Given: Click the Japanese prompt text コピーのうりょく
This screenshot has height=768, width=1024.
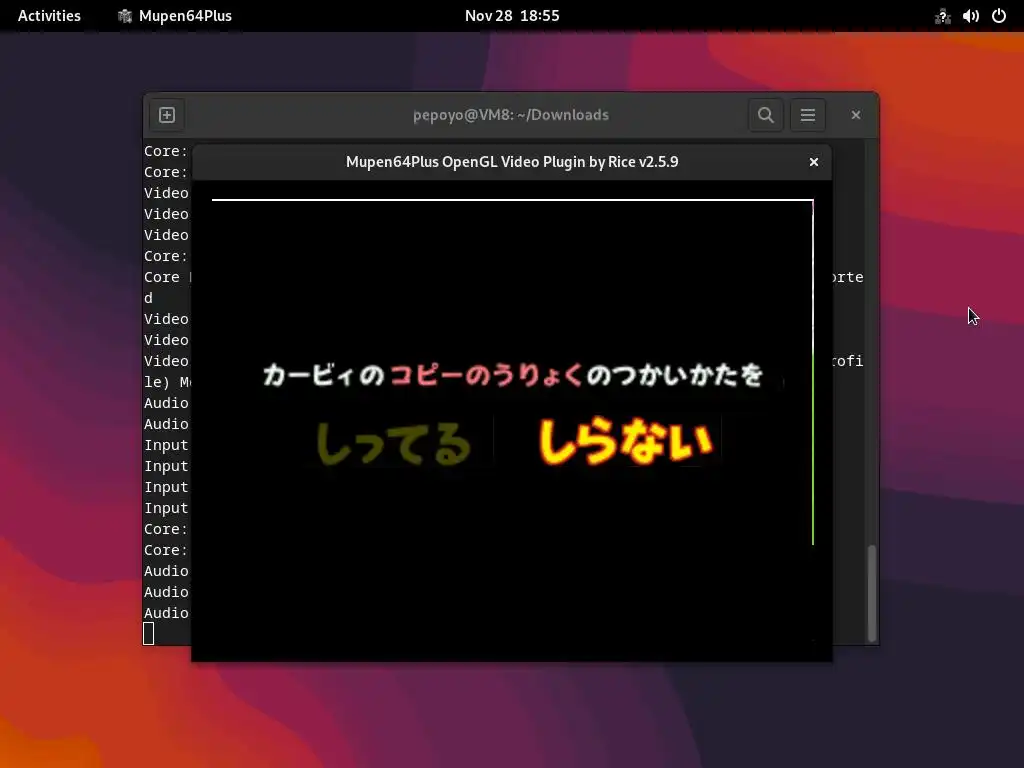Looking at the screenshot, I should coord(485,376).
